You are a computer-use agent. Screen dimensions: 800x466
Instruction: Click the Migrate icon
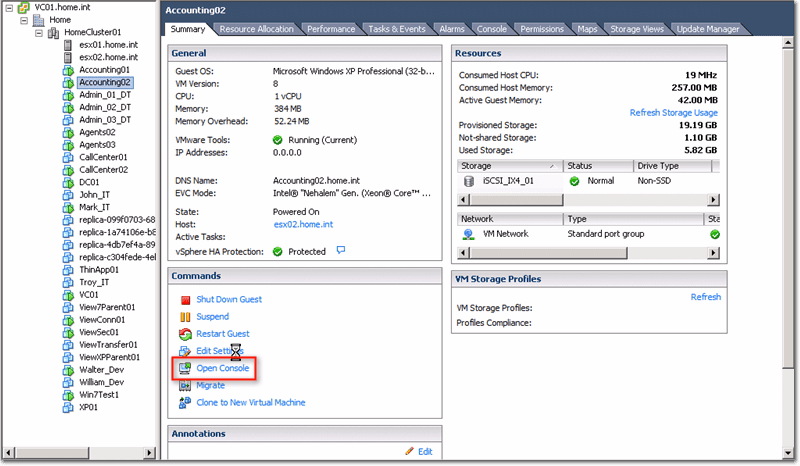(x=185, y=385)
